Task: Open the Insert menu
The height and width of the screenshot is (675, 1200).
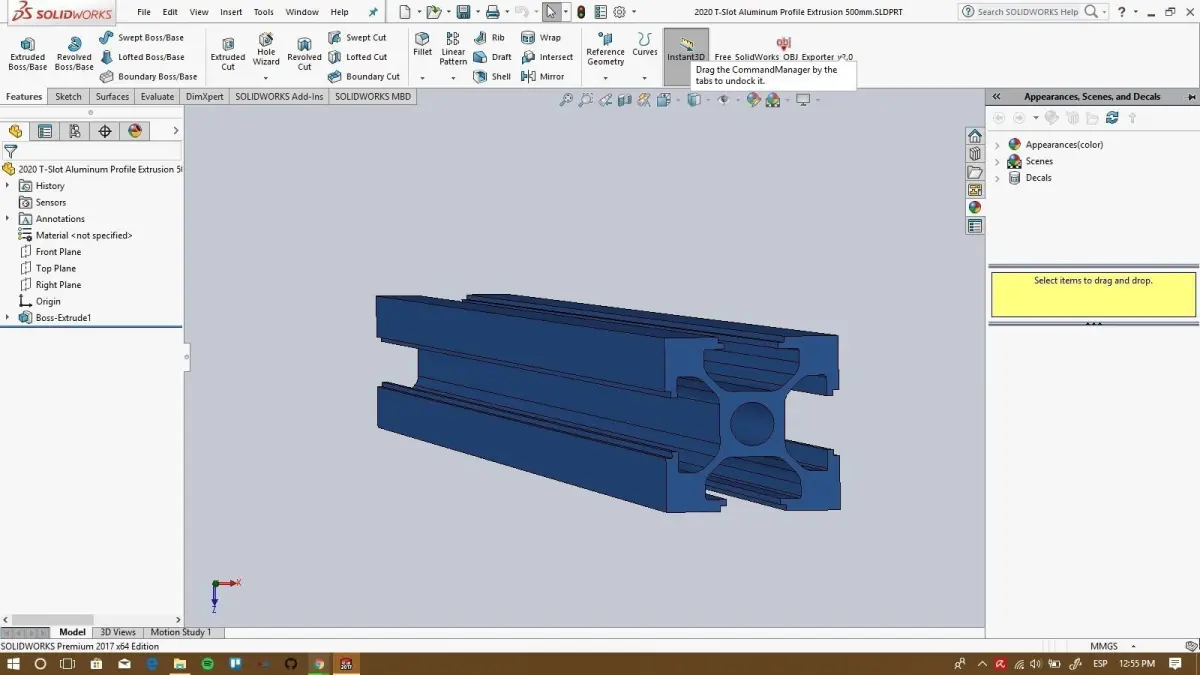Action: [231, 12]
